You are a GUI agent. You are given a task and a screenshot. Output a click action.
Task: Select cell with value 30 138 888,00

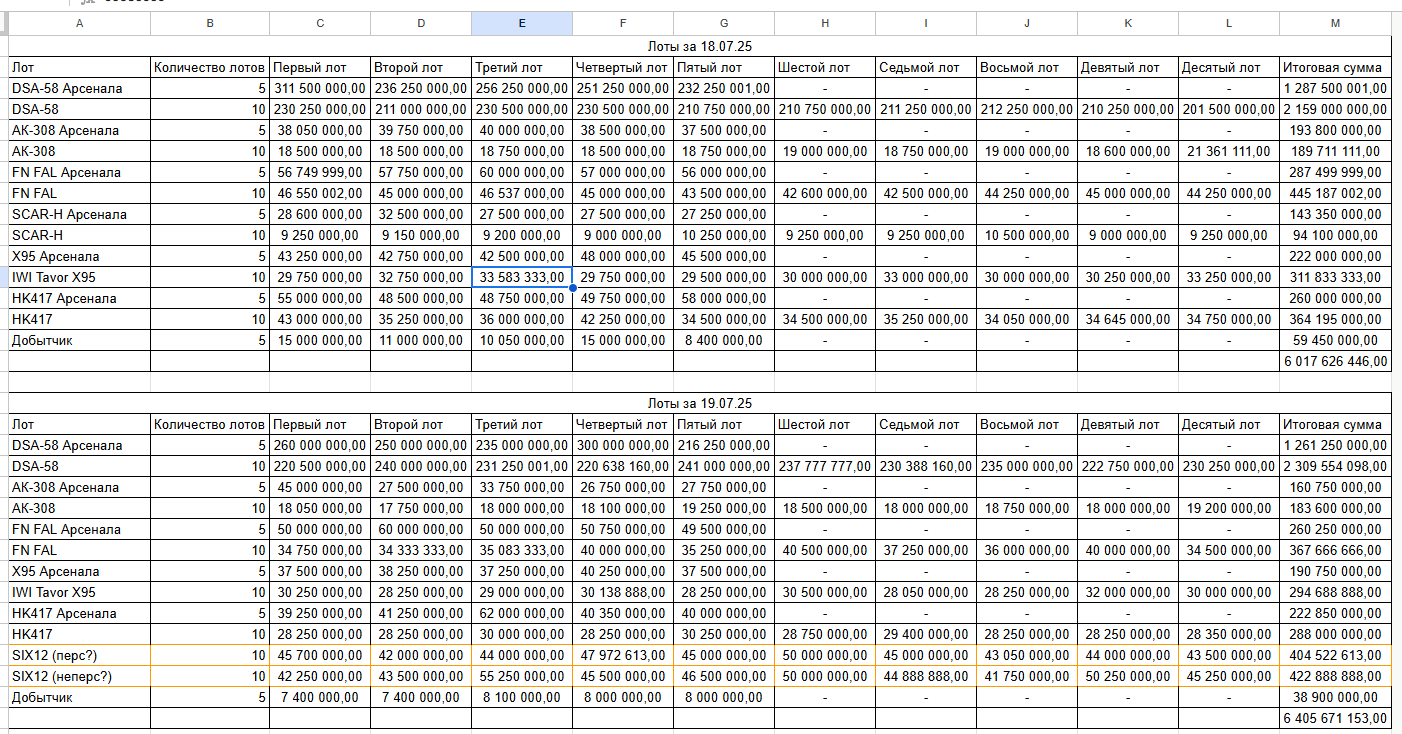[623, 592]
